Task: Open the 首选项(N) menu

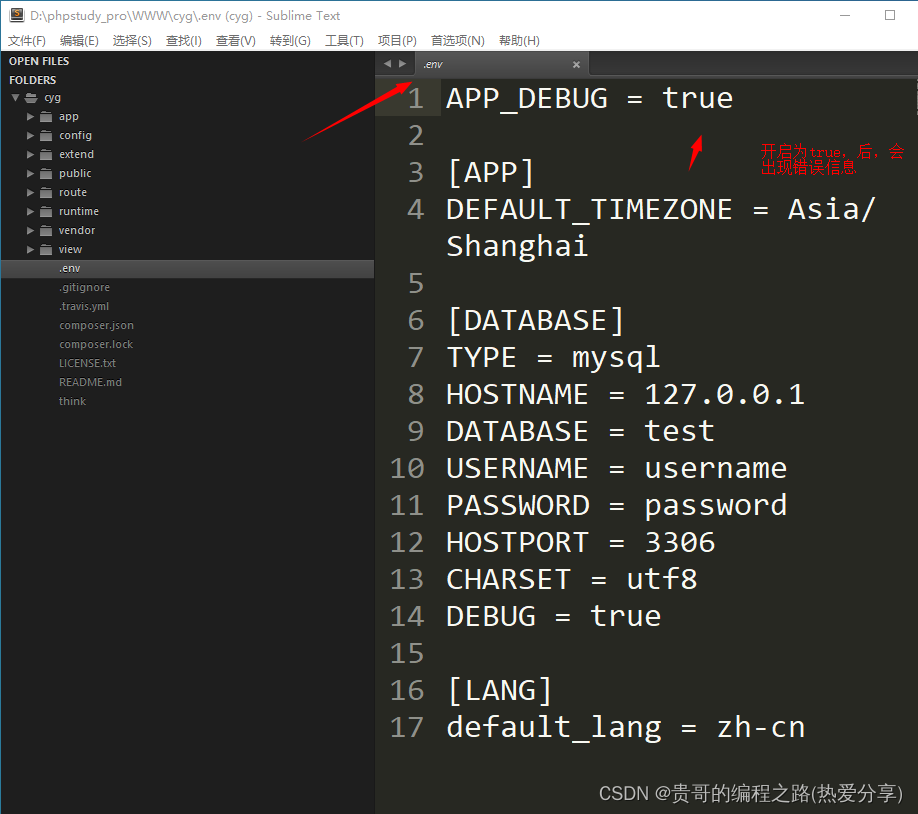Action: click(x=458, y=40)
